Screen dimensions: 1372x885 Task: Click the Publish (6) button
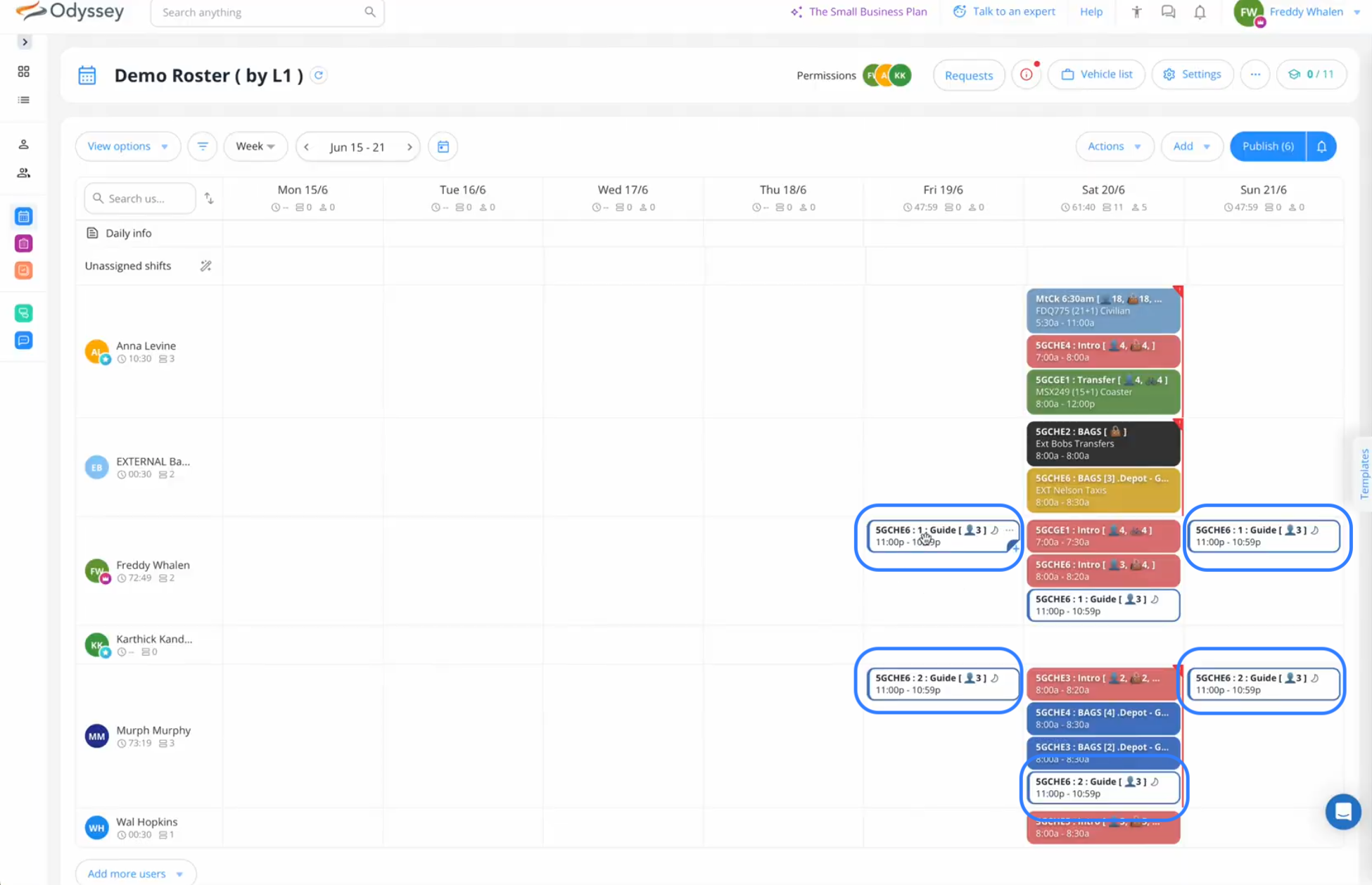[1267, 146]
